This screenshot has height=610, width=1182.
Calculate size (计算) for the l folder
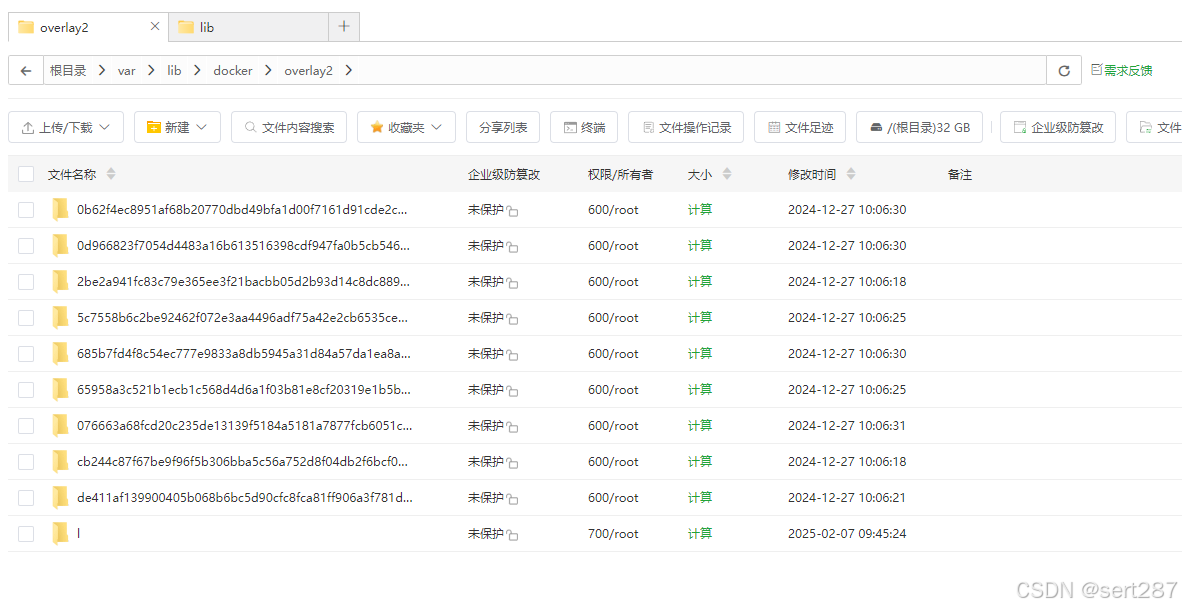click(x=700, y=534)
